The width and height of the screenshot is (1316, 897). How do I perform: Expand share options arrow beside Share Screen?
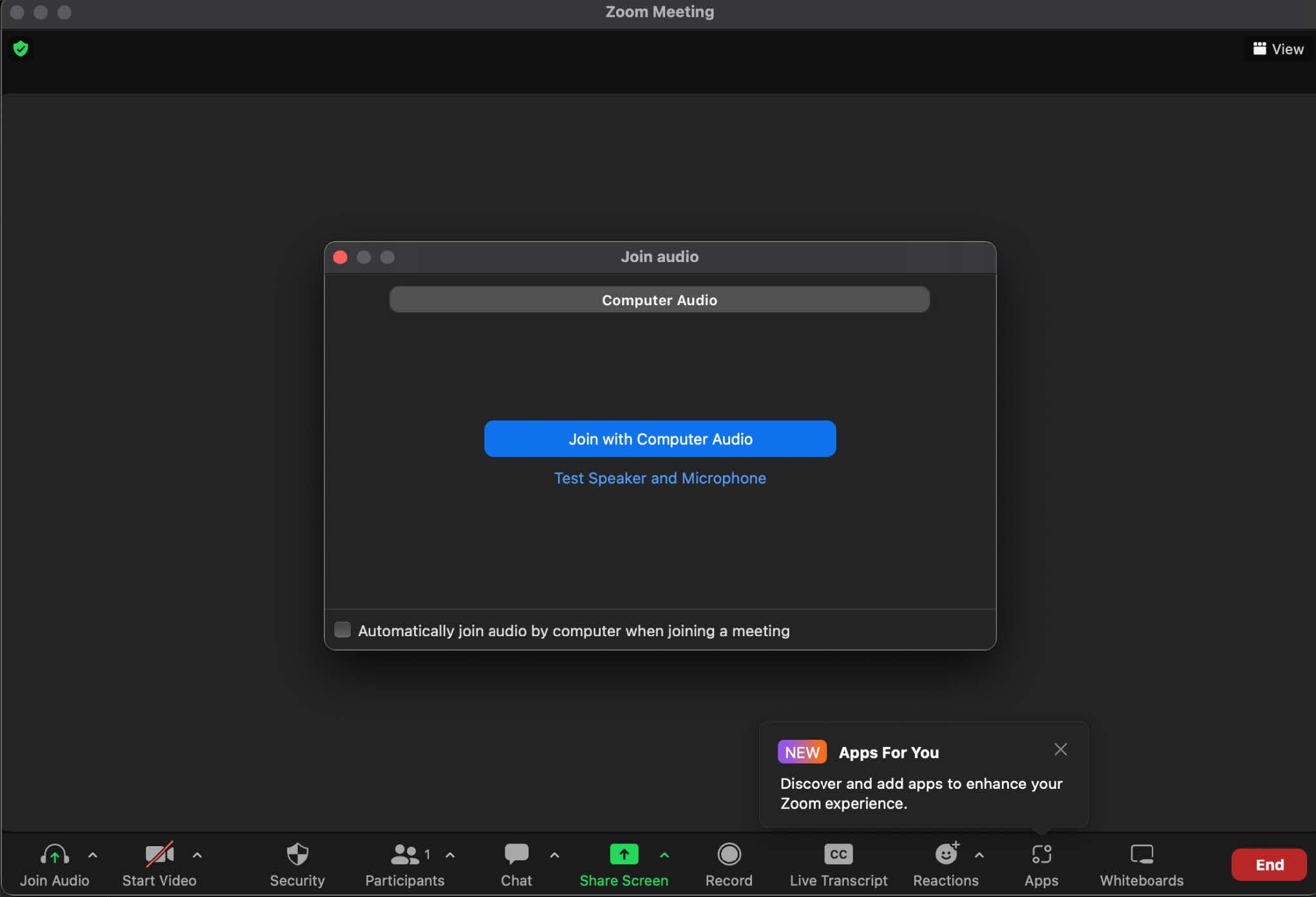click(664, 855)
